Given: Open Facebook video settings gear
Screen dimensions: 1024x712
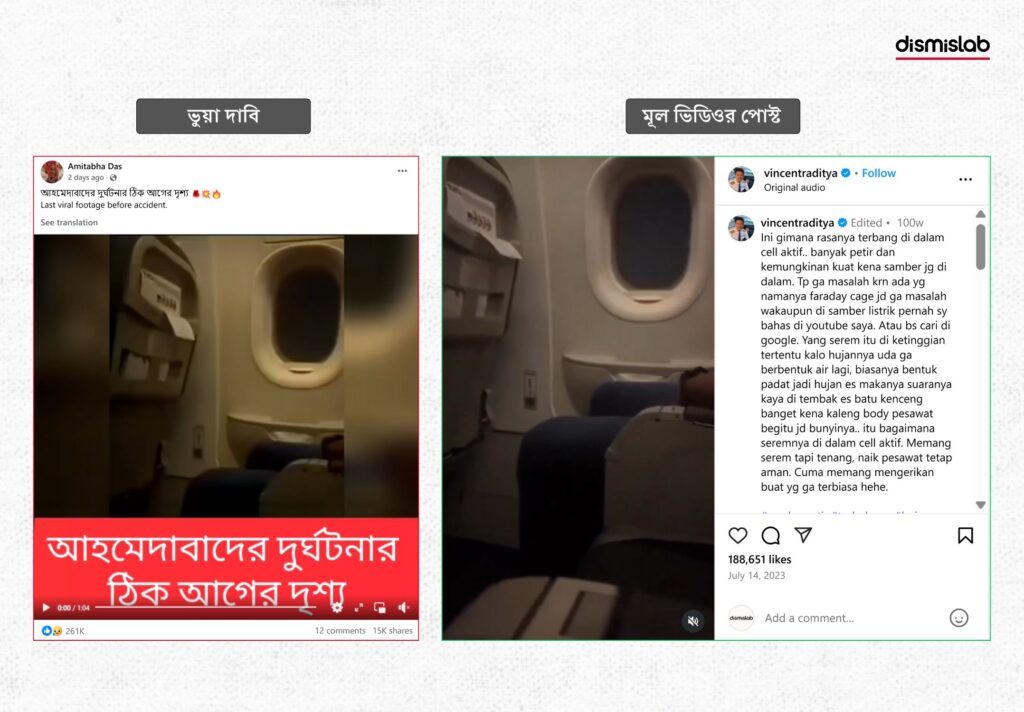Looking at the screenshot, I should 337,607.
